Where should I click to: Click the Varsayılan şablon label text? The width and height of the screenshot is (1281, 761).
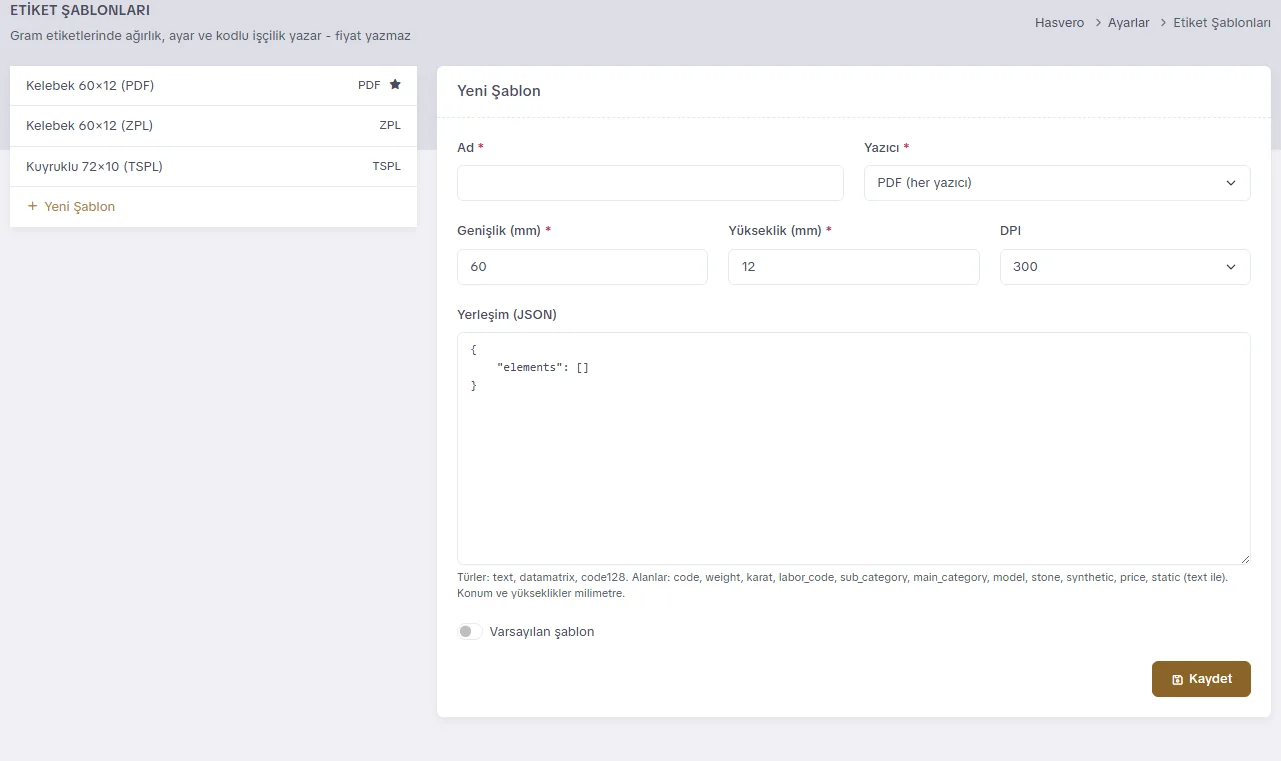click(x=542, y=632)
